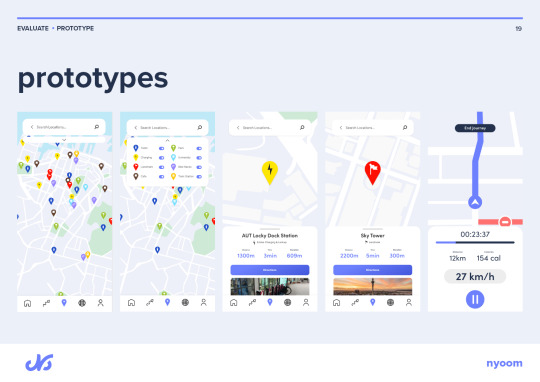The height and width of the screenshot is (382, 540).
Task: Tap home icon on Sky Tower screen
Action: coord(336,302)
